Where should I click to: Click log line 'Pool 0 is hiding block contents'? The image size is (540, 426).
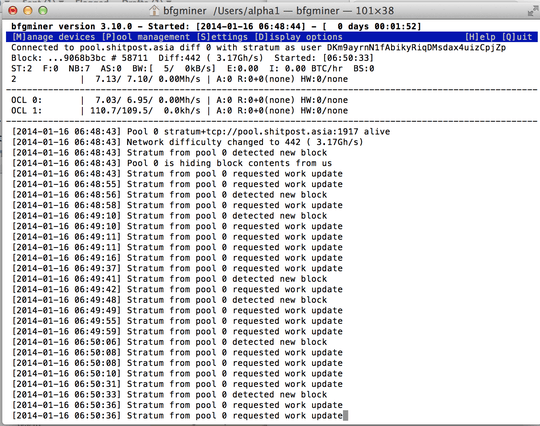(211, 163)
